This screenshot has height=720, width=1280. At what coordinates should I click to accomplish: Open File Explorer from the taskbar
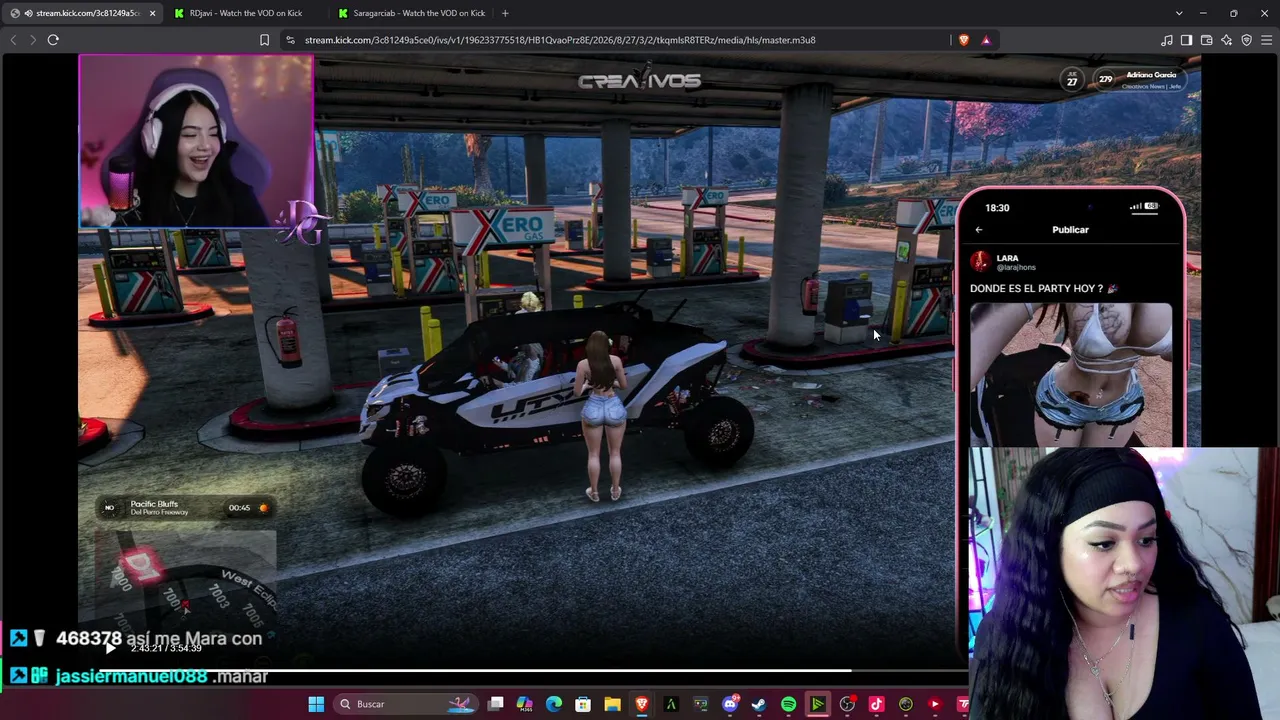(612, 704)
